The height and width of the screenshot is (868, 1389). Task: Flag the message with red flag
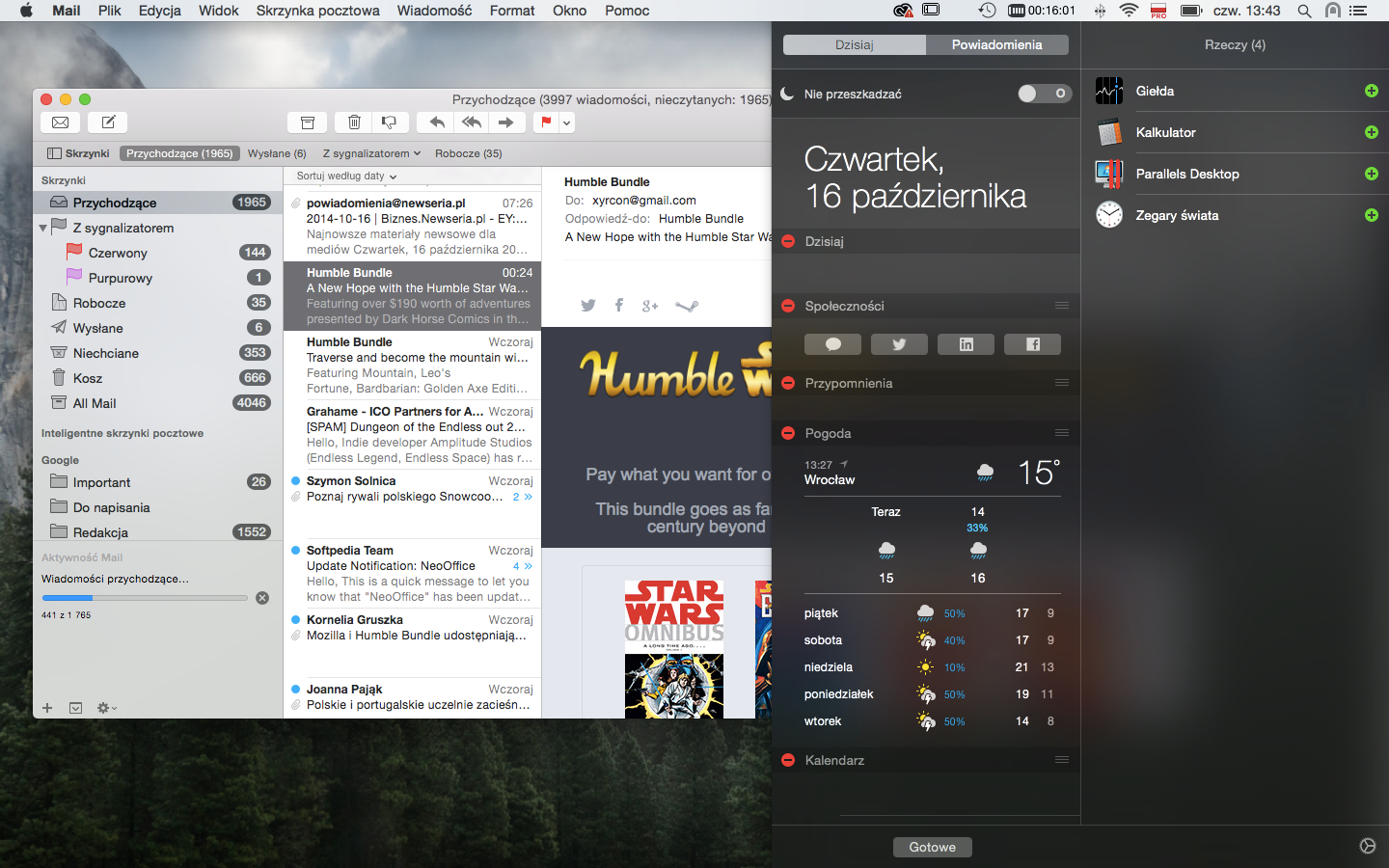[x=546, y=122]
